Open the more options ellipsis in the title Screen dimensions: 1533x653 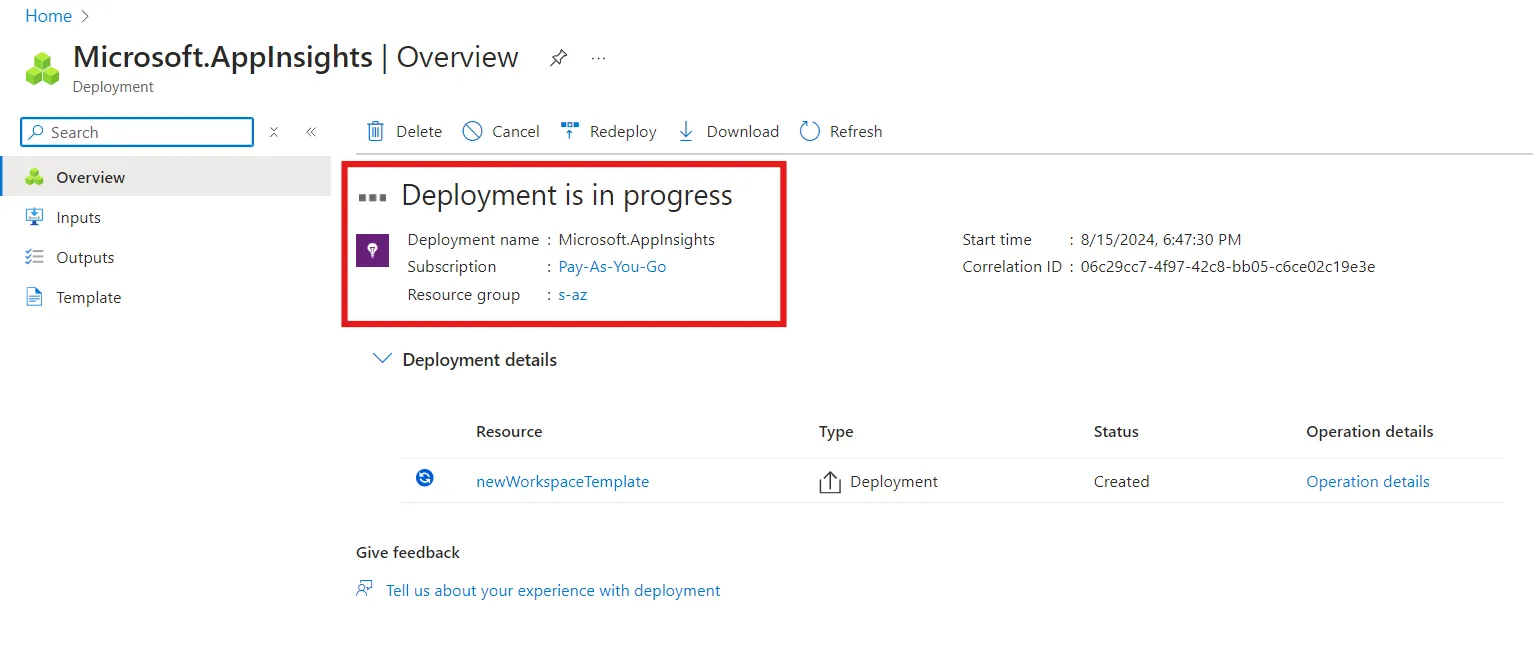coord(598,58)
